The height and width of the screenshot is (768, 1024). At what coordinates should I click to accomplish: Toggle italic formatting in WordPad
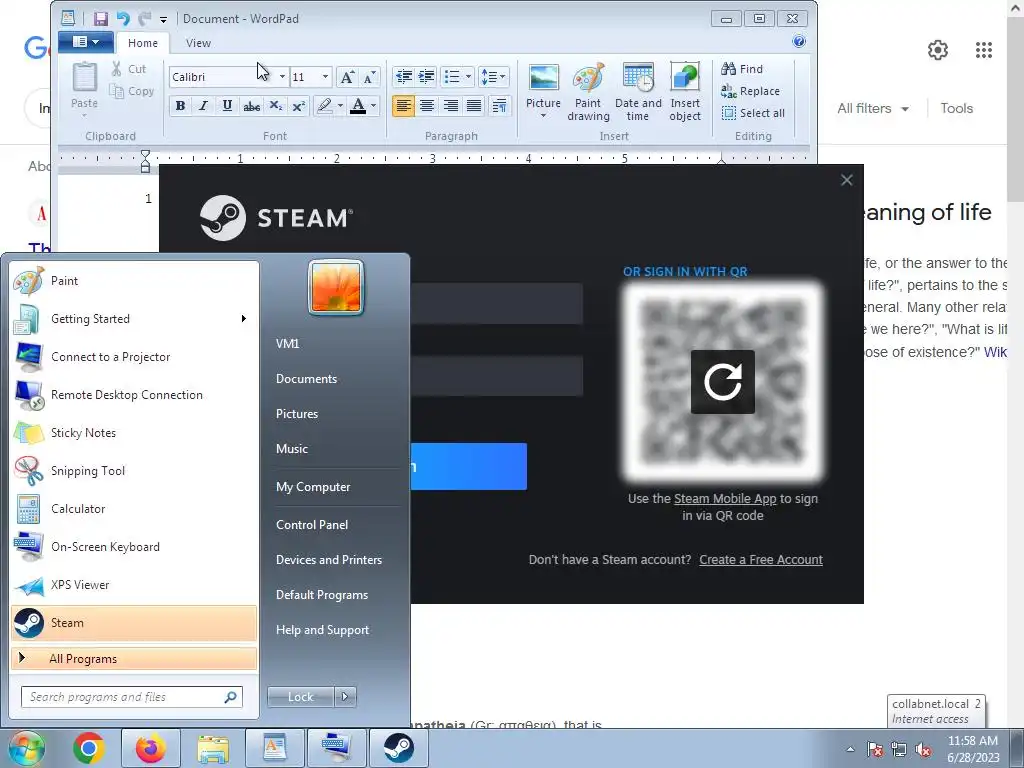(204, 106)
